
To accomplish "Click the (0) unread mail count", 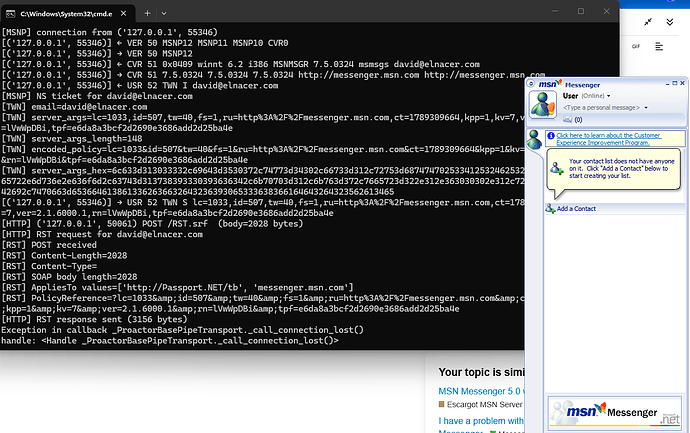I will click(x=578, y=120).
